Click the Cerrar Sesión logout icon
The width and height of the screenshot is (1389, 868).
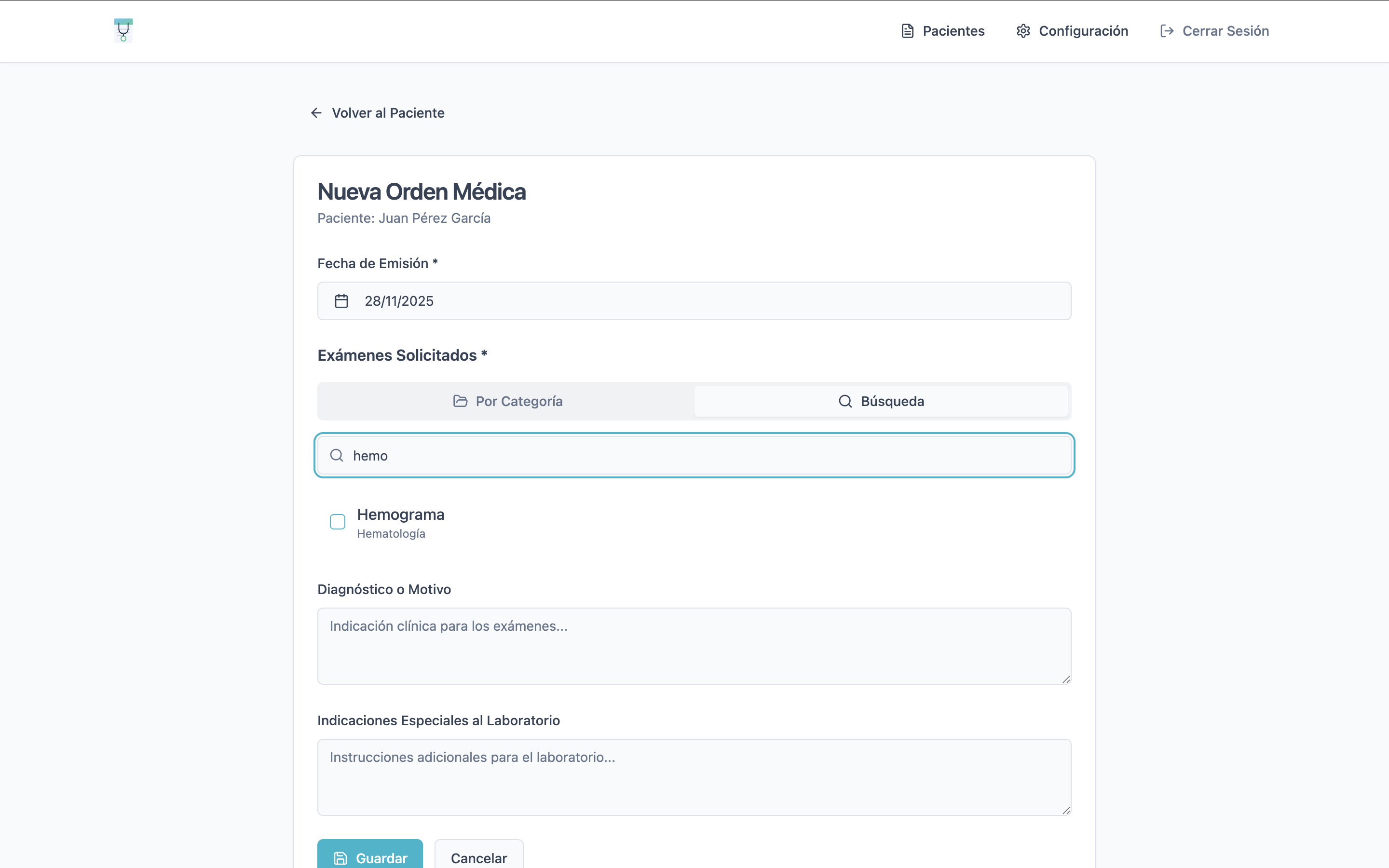click(x=1166, y=31)
